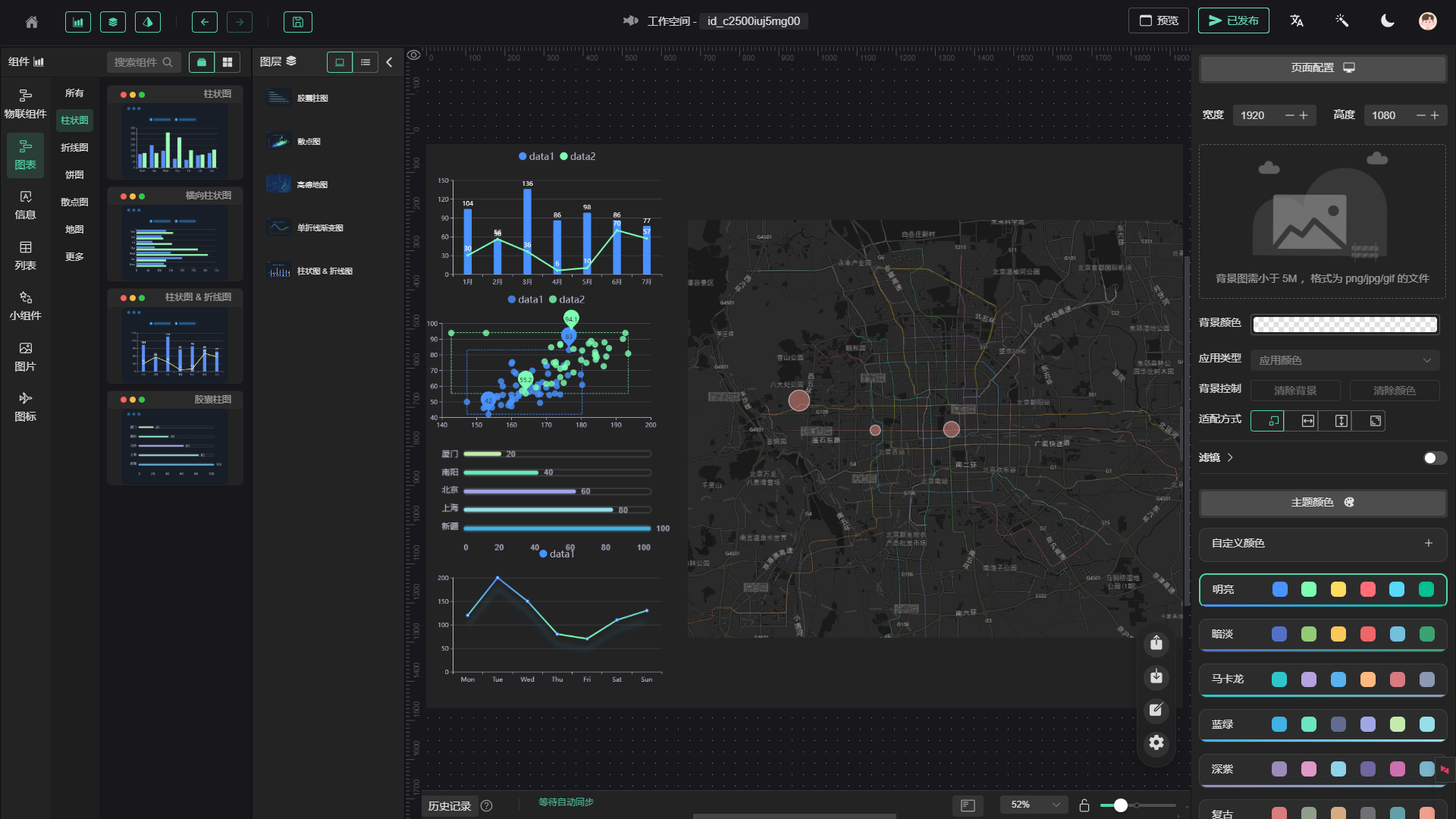This screenshot has width=1456, height=819.
Task: Toggle canvas visibility eye icon
Action: pyautogui.click(x=413, y=55)
